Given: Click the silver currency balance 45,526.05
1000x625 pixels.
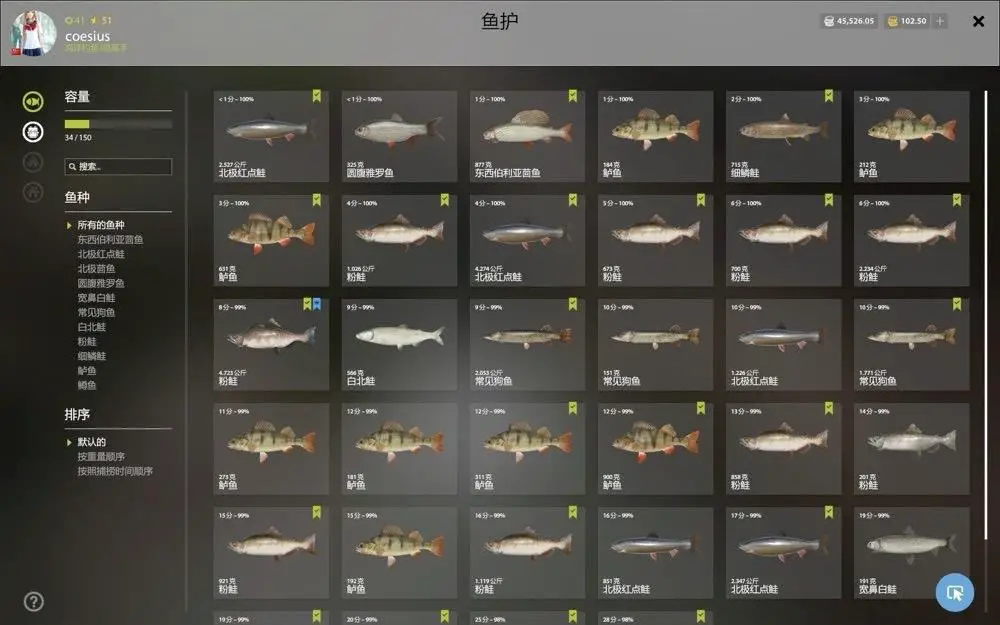Looking at the screenshot, I should click(x=849, y=21).
